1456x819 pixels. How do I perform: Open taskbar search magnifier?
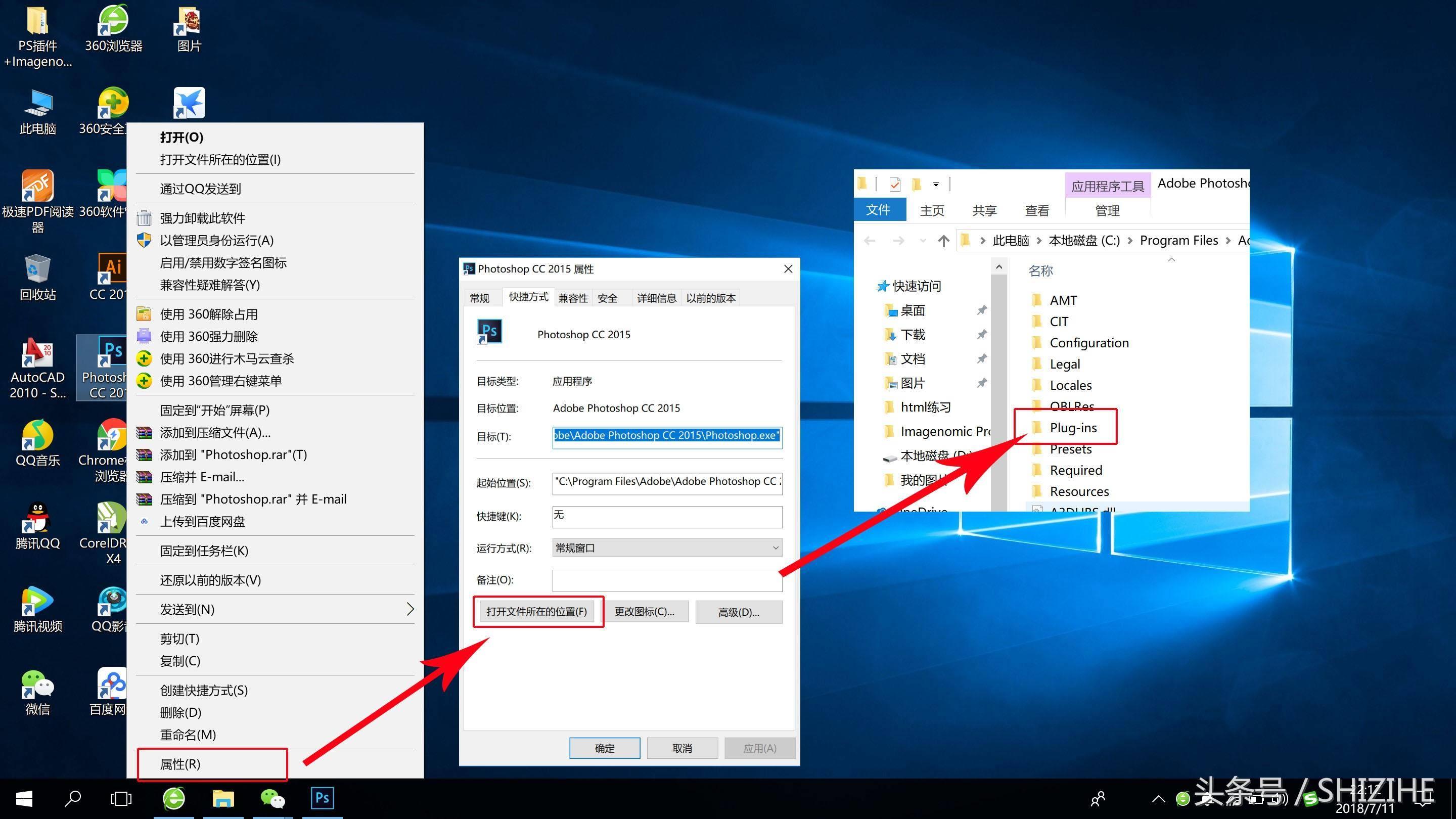pyautogui.click(x=73, y=798)
